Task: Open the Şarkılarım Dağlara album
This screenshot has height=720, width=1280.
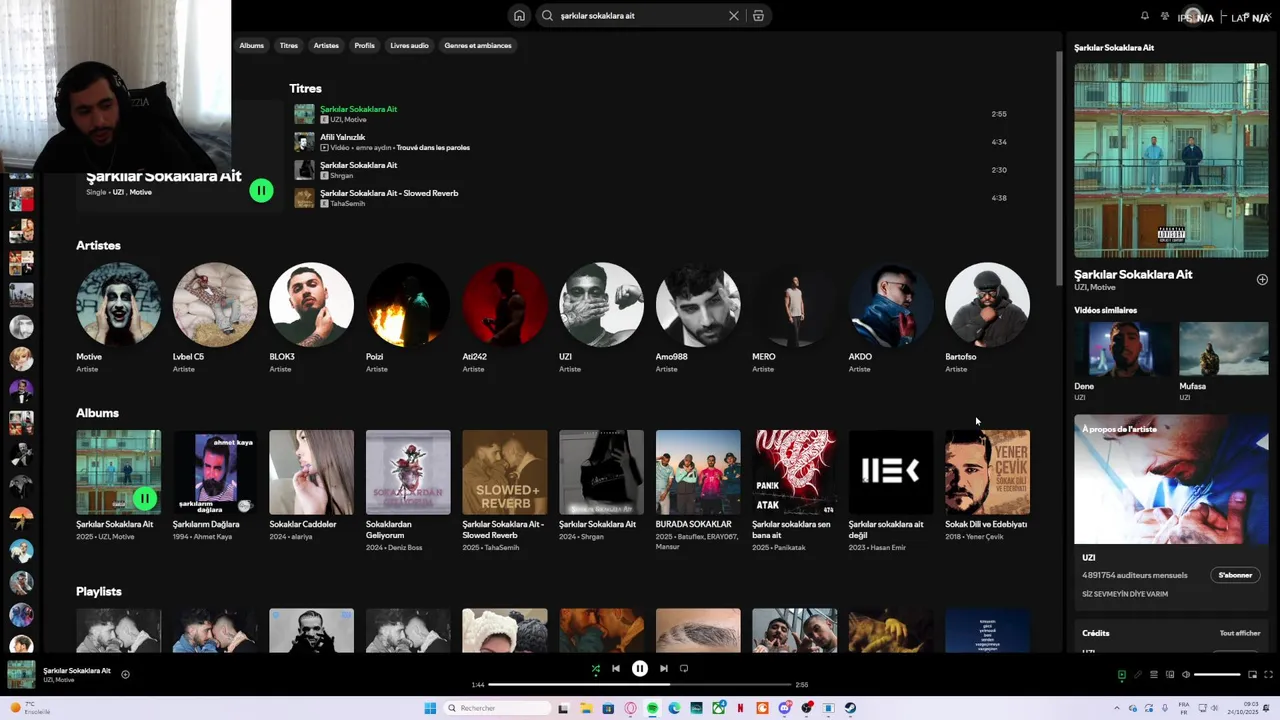Action: tap(215, 486)
